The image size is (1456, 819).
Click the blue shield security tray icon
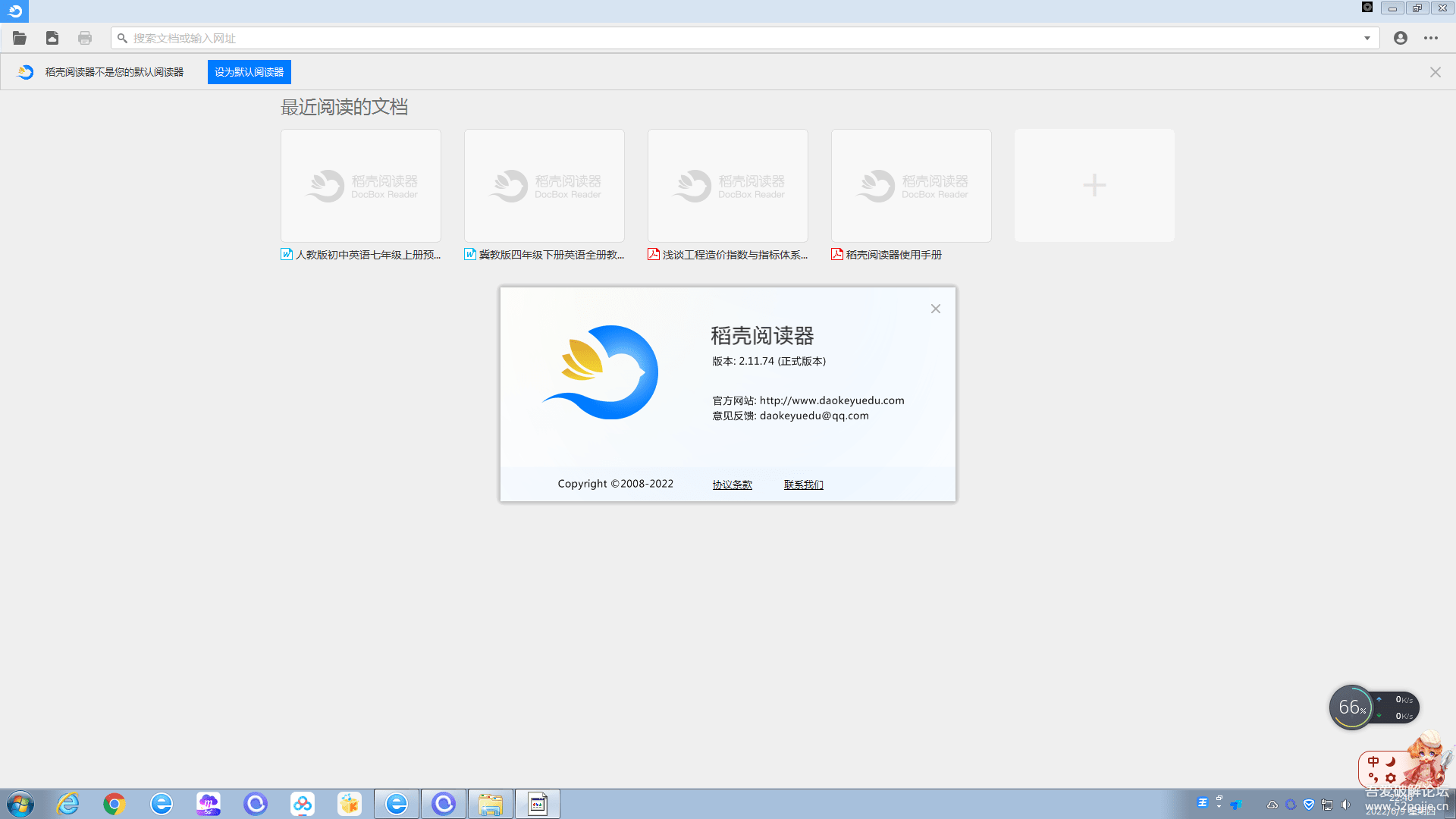click(x=1309, y=805)
